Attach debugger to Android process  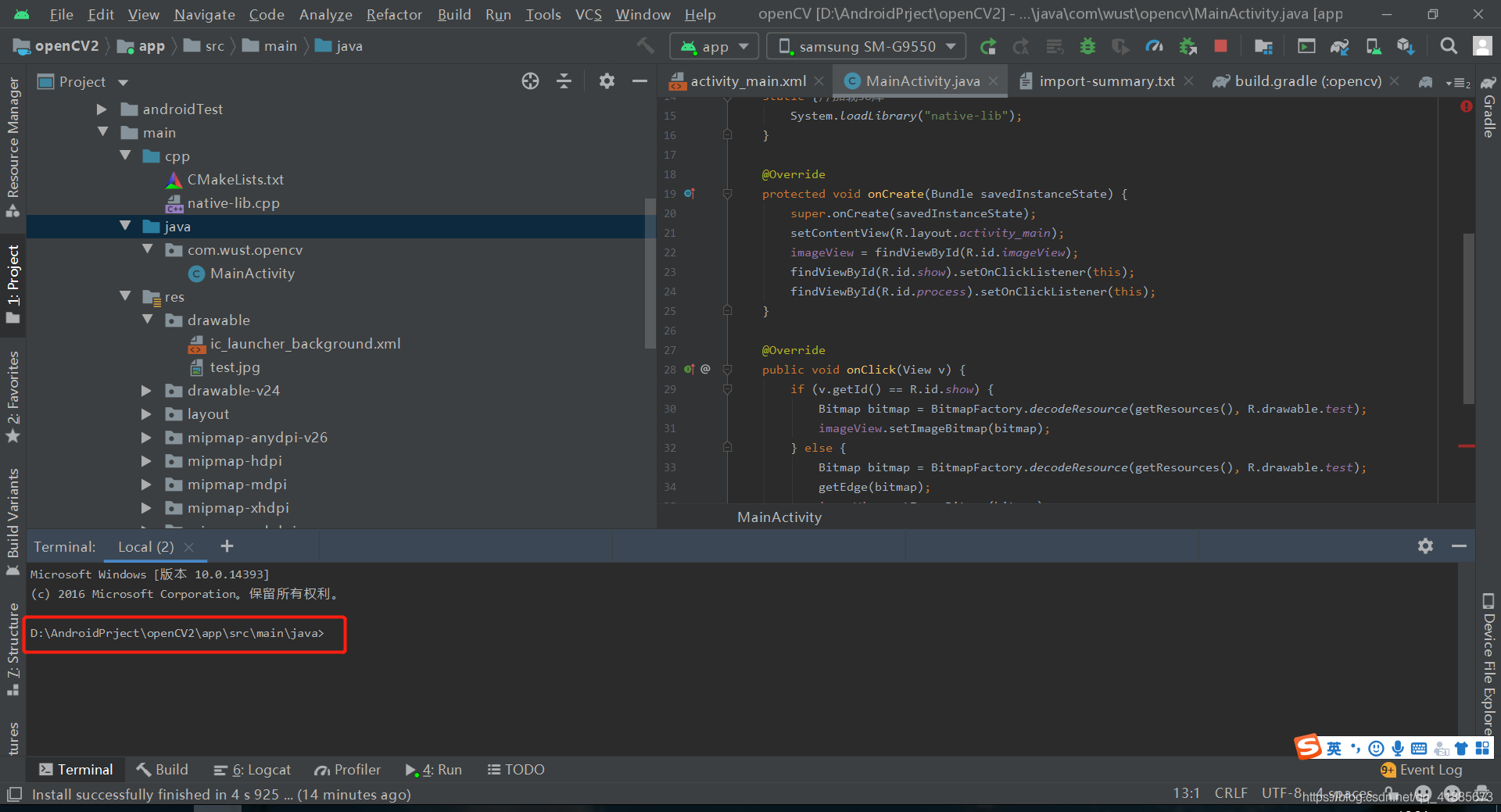pyautogui.click(x=1188, y=47)
